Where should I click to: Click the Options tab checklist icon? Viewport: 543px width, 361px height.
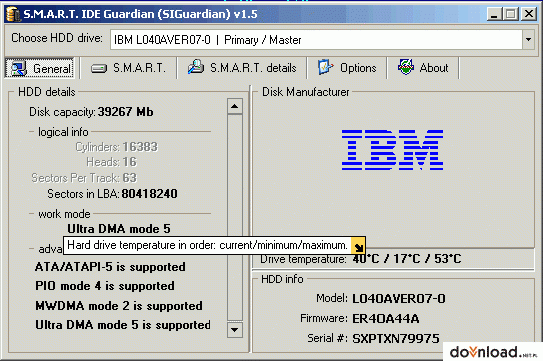tap(325, 67)
